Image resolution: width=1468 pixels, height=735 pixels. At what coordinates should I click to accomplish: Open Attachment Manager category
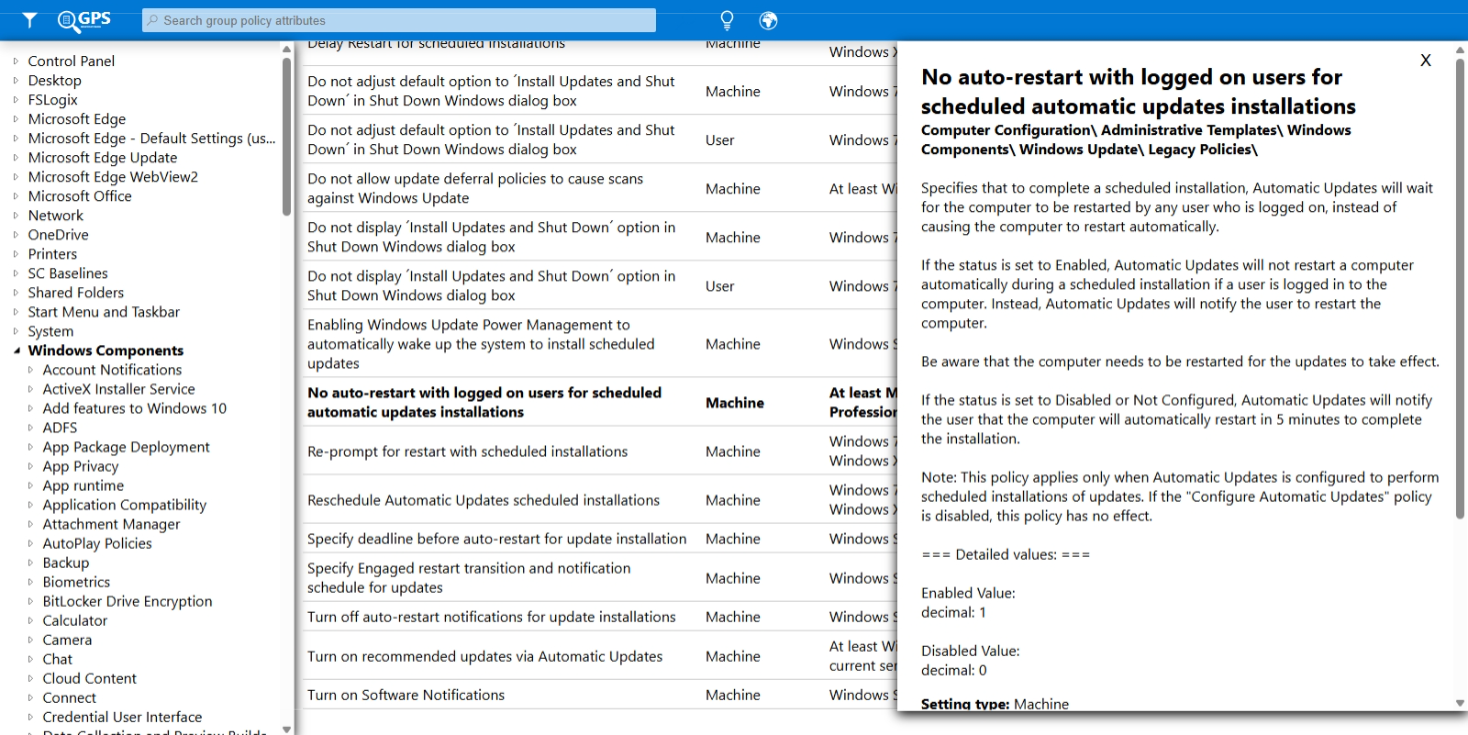pyautogui.click(x=112, y=524)
